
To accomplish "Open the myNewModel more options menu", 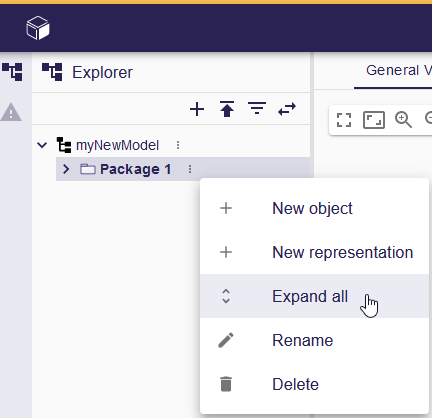I will tap(178, 145).
